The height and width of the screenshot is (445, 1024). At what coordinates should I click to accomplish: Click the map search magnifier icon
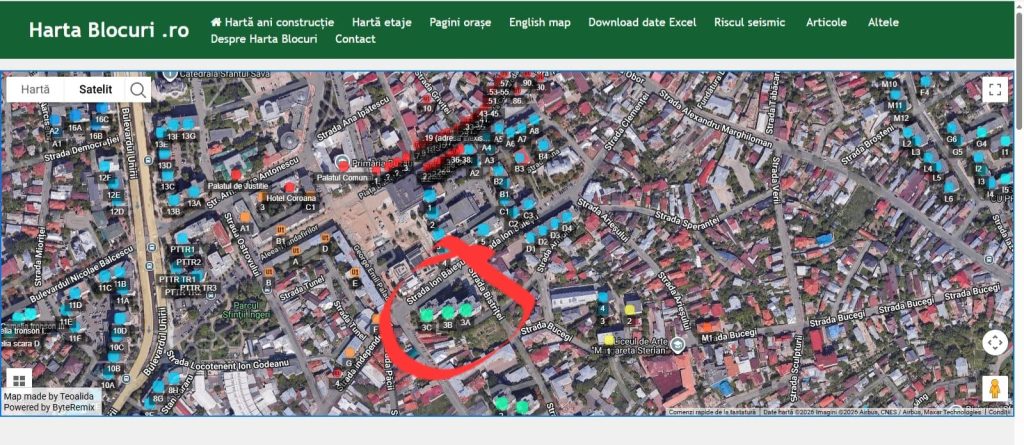(138, 90)
